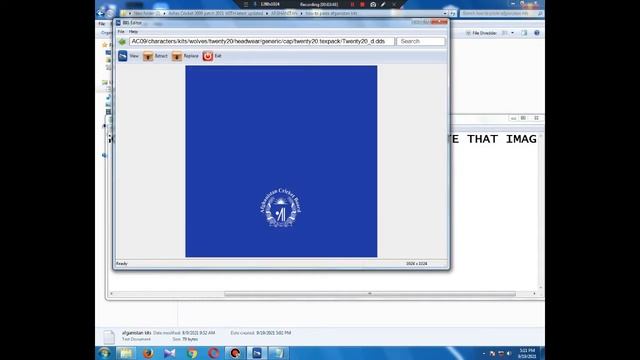Click the camera screenshot icon in recorder bar
The image size is (640, 360).
pos(373,4)
